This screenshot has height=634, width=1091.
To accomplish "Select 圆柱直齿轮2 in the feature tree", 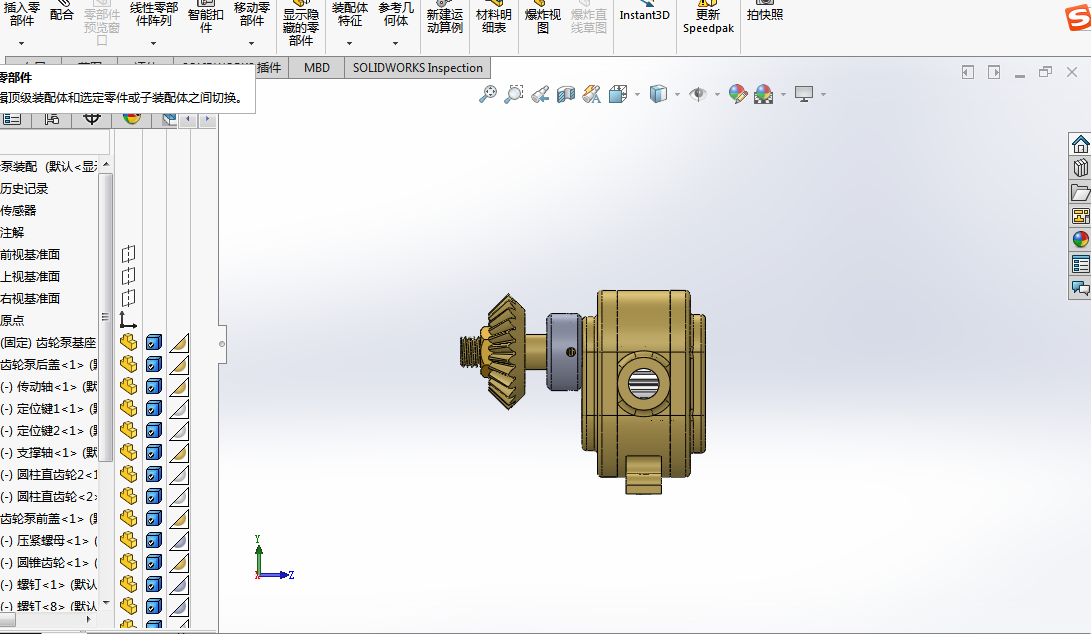I will pos(49,475).
